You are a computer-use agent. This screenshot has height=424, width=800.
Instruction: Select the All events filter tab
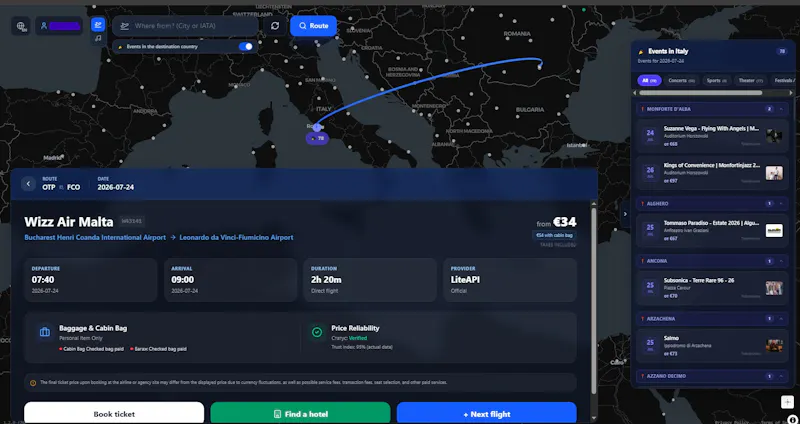click(x=649, y=81)
